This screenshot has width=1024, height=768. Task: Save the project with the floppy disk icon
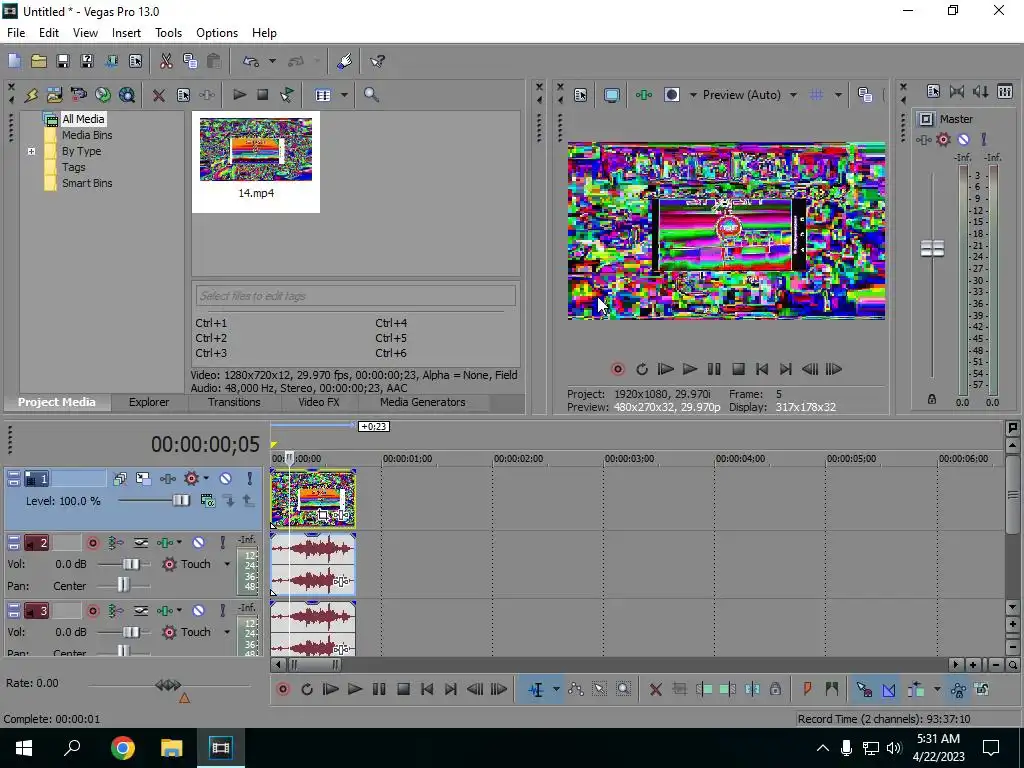point(63,61)
